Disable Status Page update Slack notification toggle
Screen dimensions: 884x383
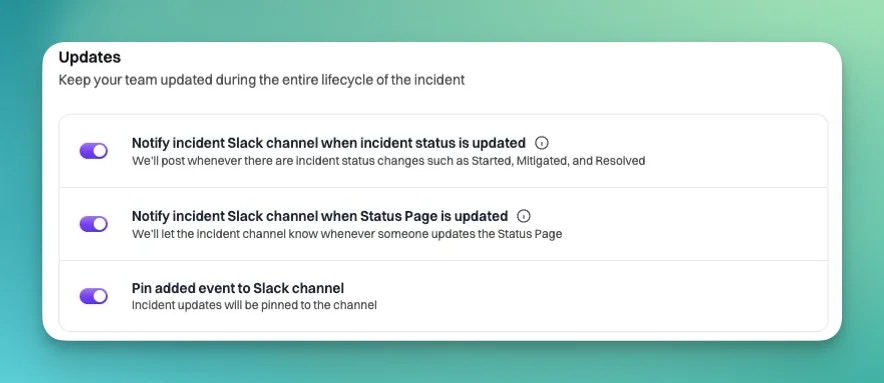pos(94,224)
